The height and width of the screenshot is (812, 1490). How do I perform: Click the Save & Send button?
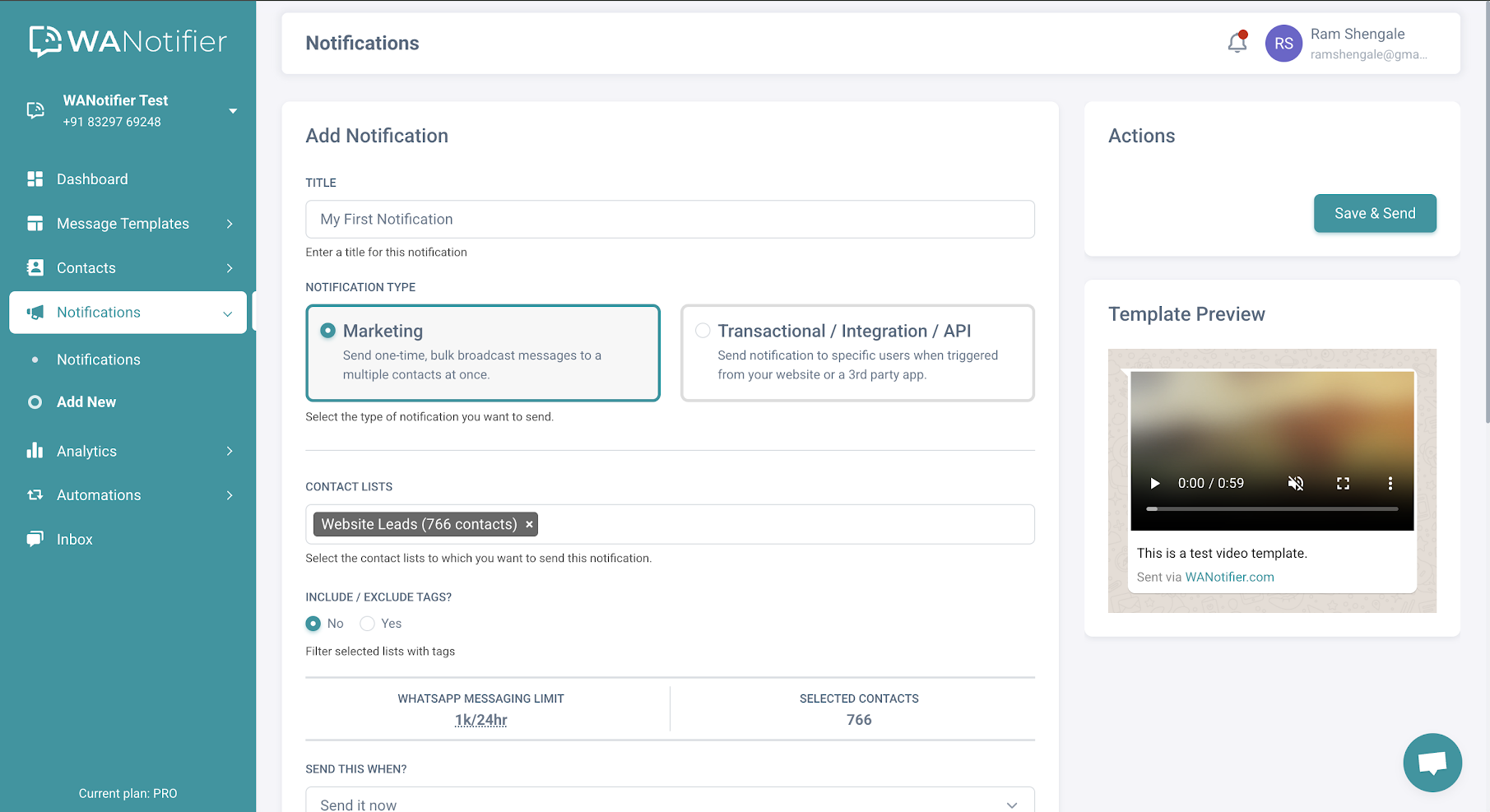[1374, 213]
